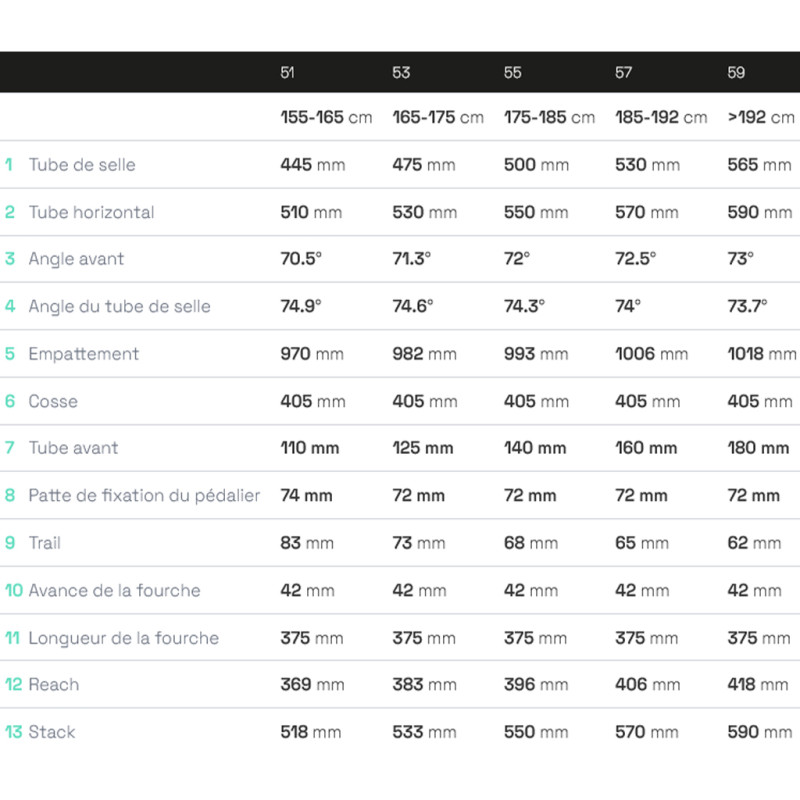
Task: Click the Trail value 83 mm
Action: pyautogui.click(x=307, y=543)
